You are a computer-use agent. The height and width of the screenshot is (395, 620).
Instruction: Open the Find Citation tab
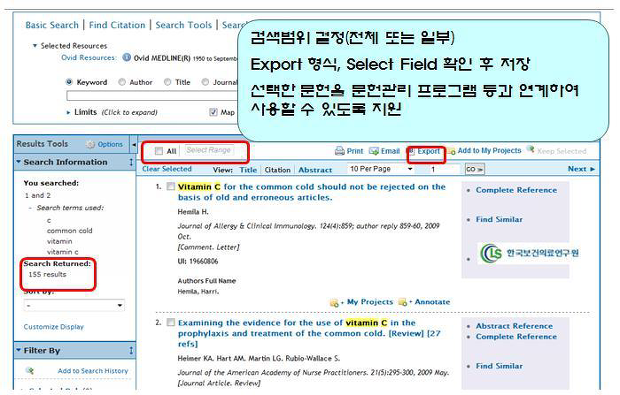[117, 25]
